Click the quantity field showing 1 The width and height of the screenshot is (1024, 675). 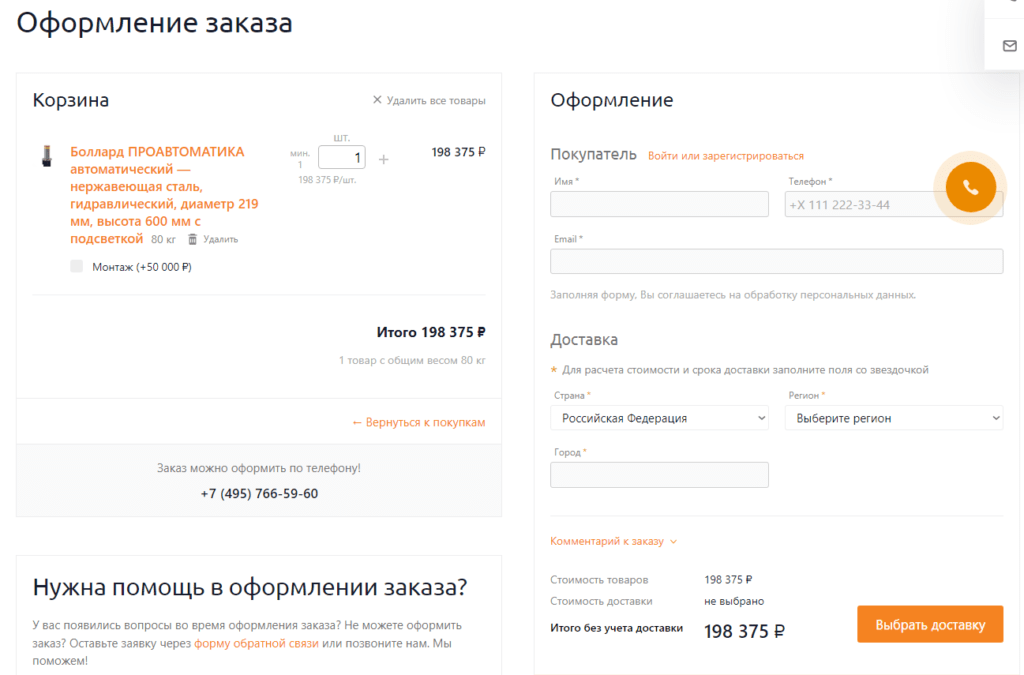tap(342, 157)
